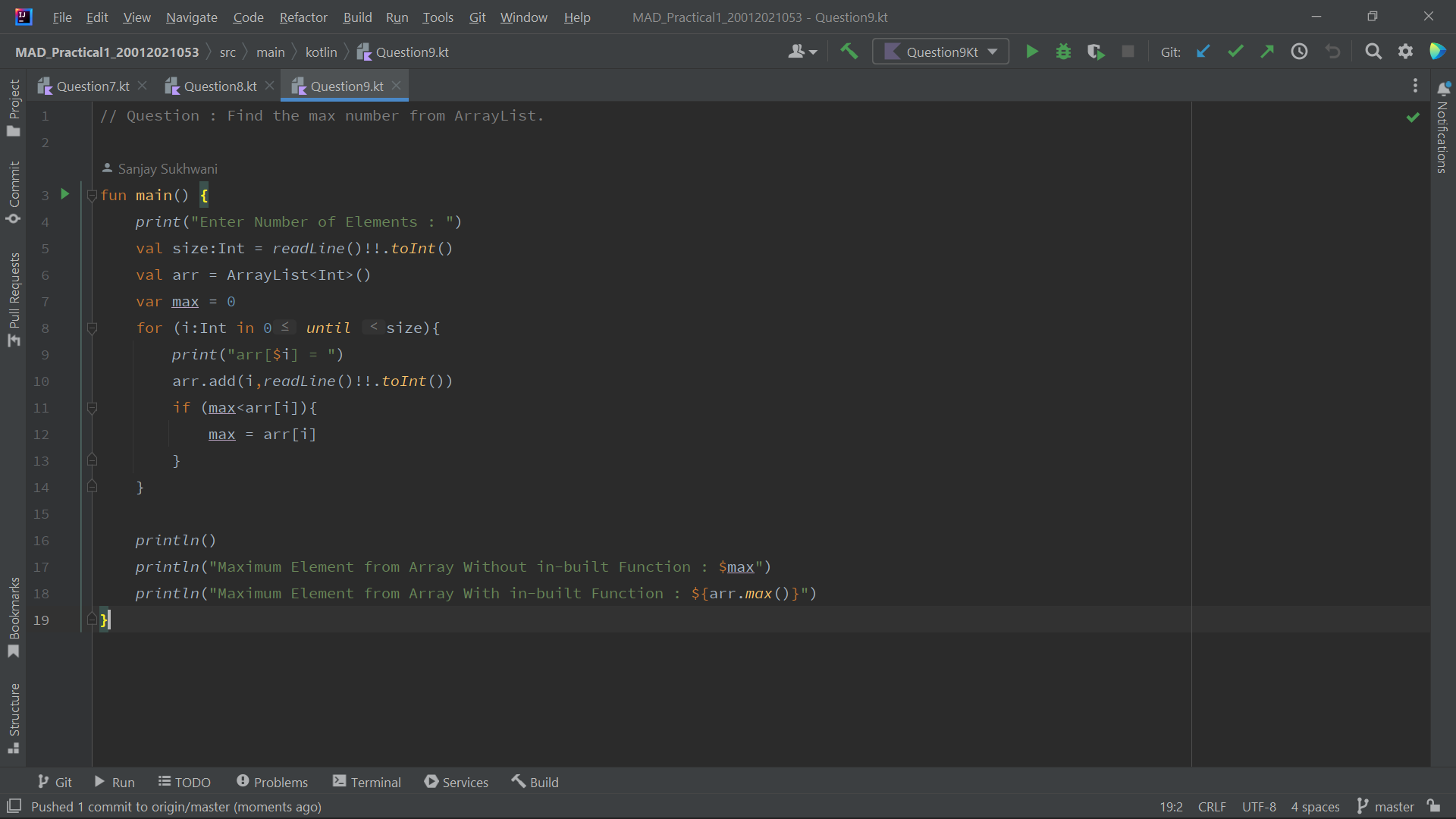Update project with Git blue arrow icon
This screenshot has width=1456, height=819.
1203,52
